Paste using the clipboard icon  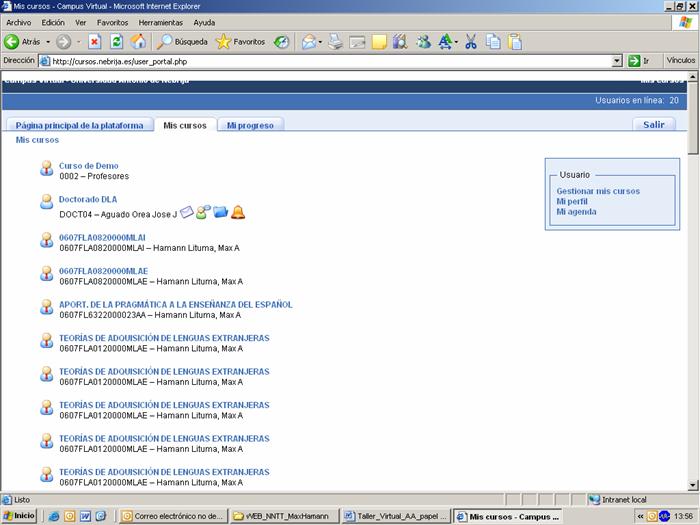515,42
